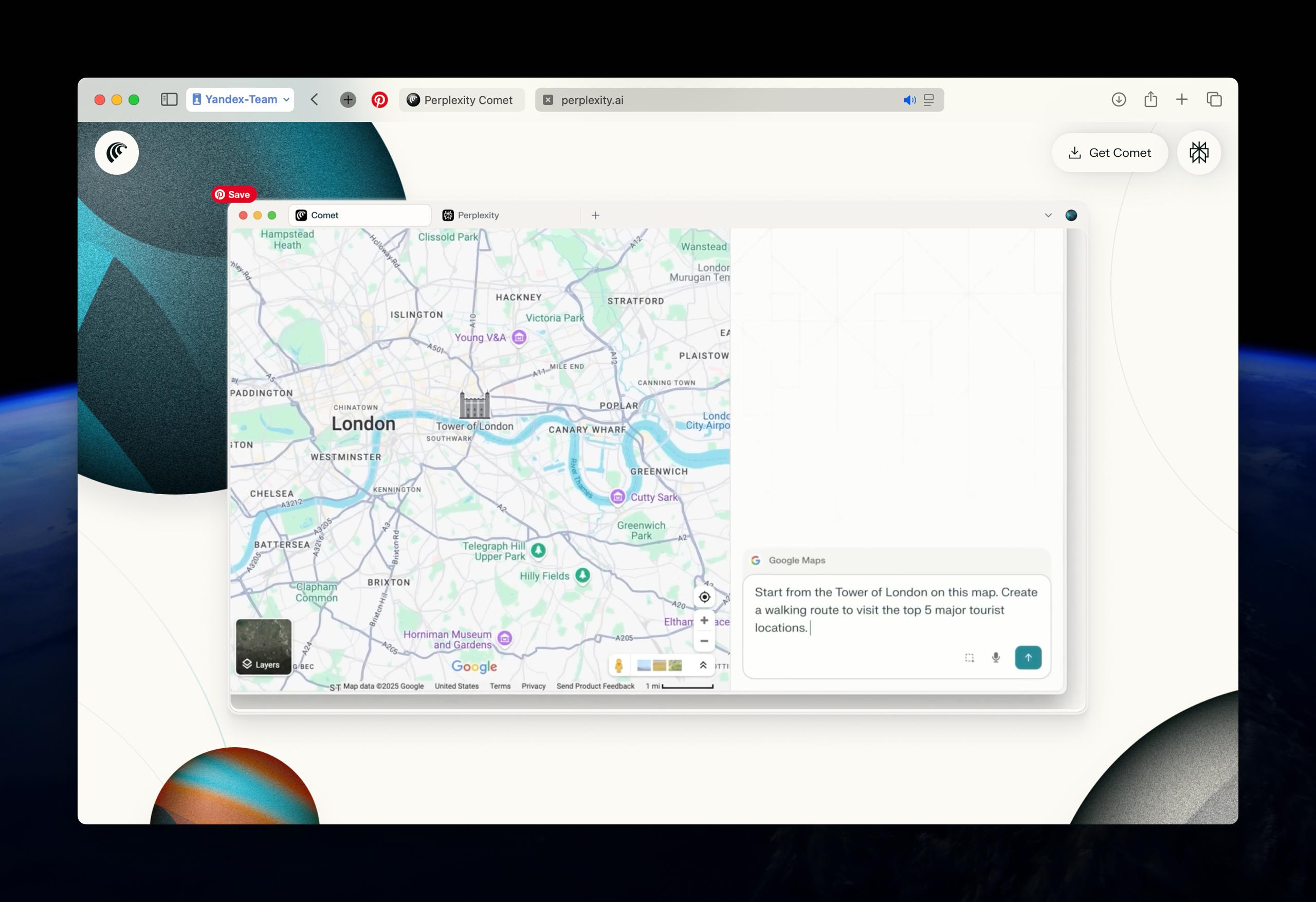The image size is (1316, 902).
Task: Open the Perplexity logo button
Action: click(x=1199, y=152)
